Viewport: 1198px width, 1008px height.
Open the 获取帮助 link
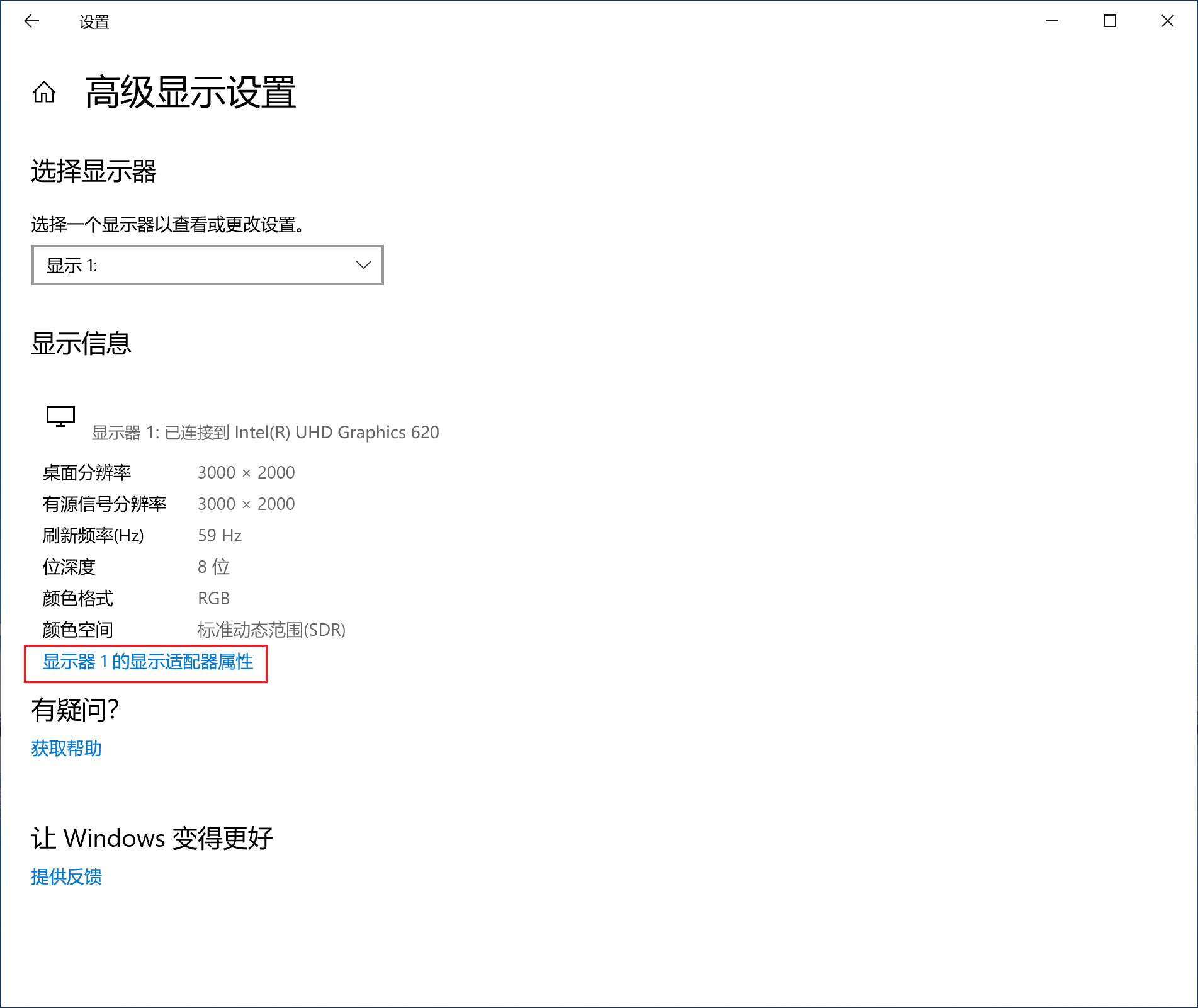coord(66,748)
